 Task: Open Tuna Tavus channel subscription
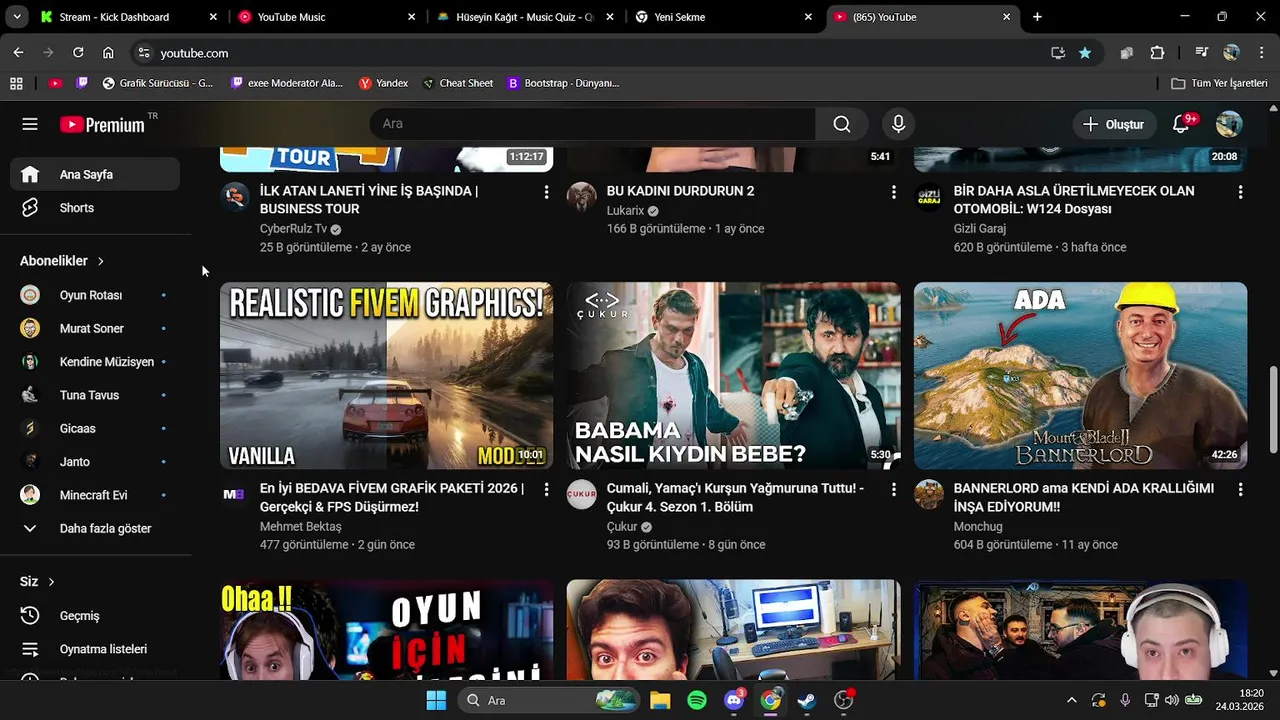(x=95, y=395)
